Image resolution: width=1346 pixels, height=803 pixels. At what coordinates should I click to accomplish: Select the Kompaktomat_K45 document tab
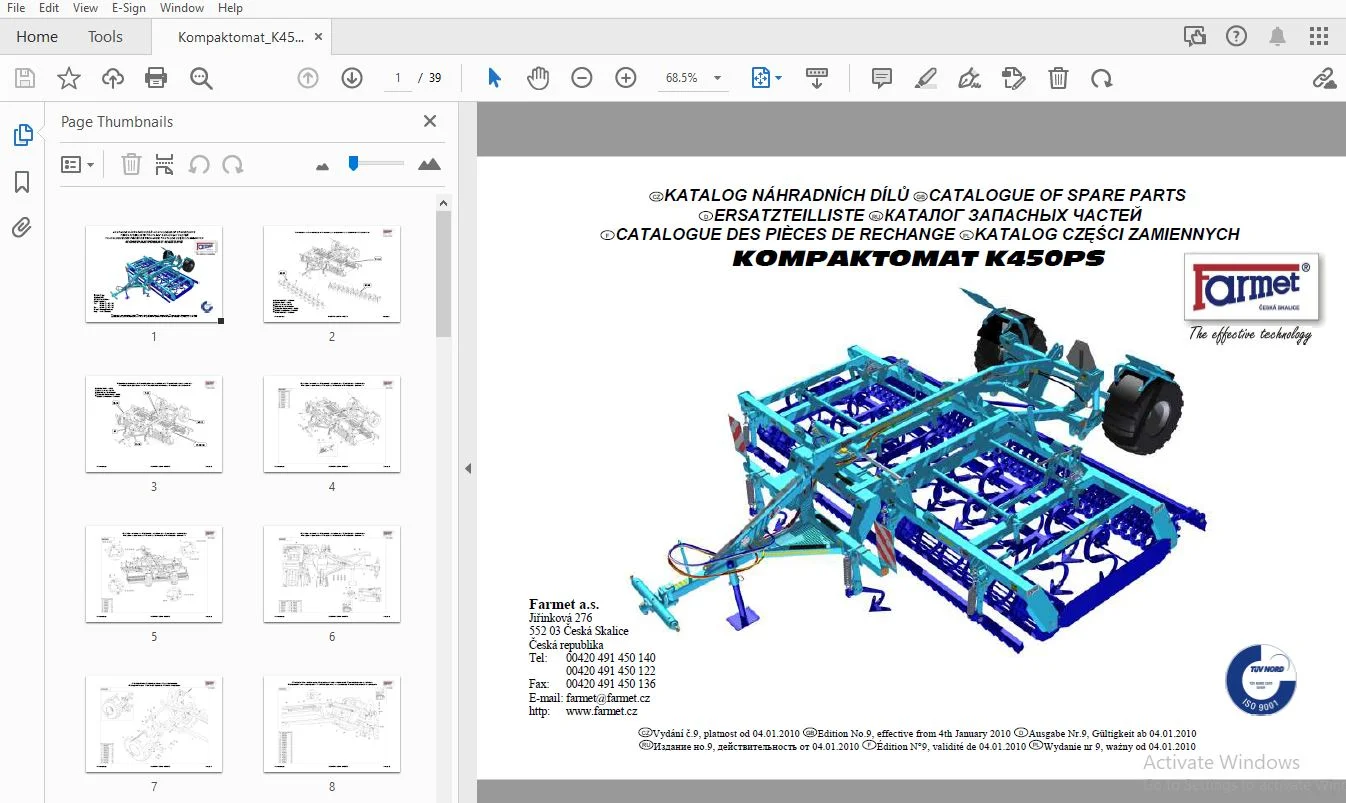[240, 37]
